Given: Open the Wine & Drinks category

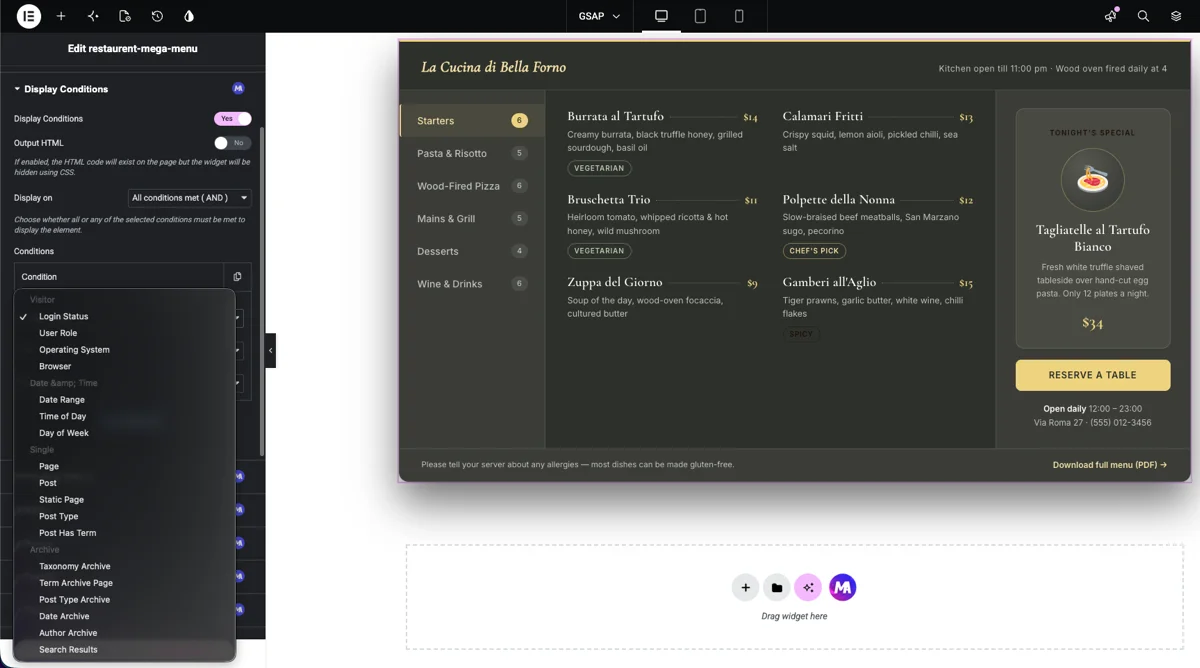Looking at the screenshot, I should click(472, 284).
